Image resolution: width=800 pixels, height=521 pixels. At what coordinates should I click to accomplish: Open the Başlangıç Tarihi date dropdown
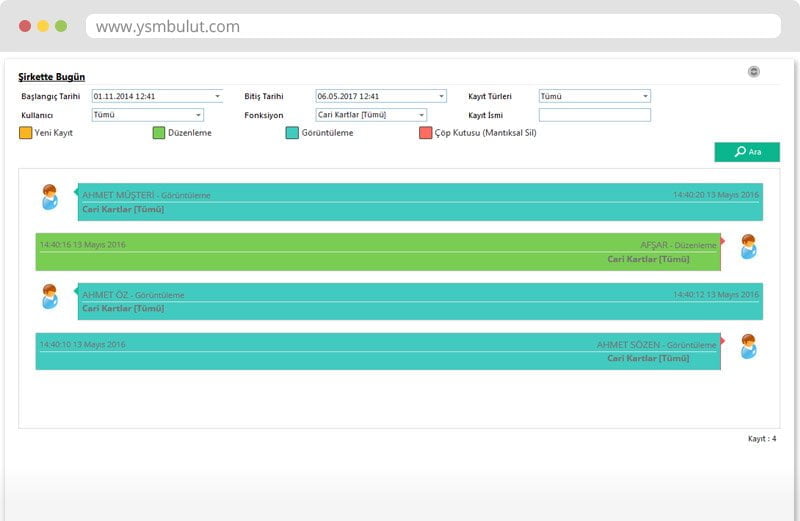(x=217, y=97)
